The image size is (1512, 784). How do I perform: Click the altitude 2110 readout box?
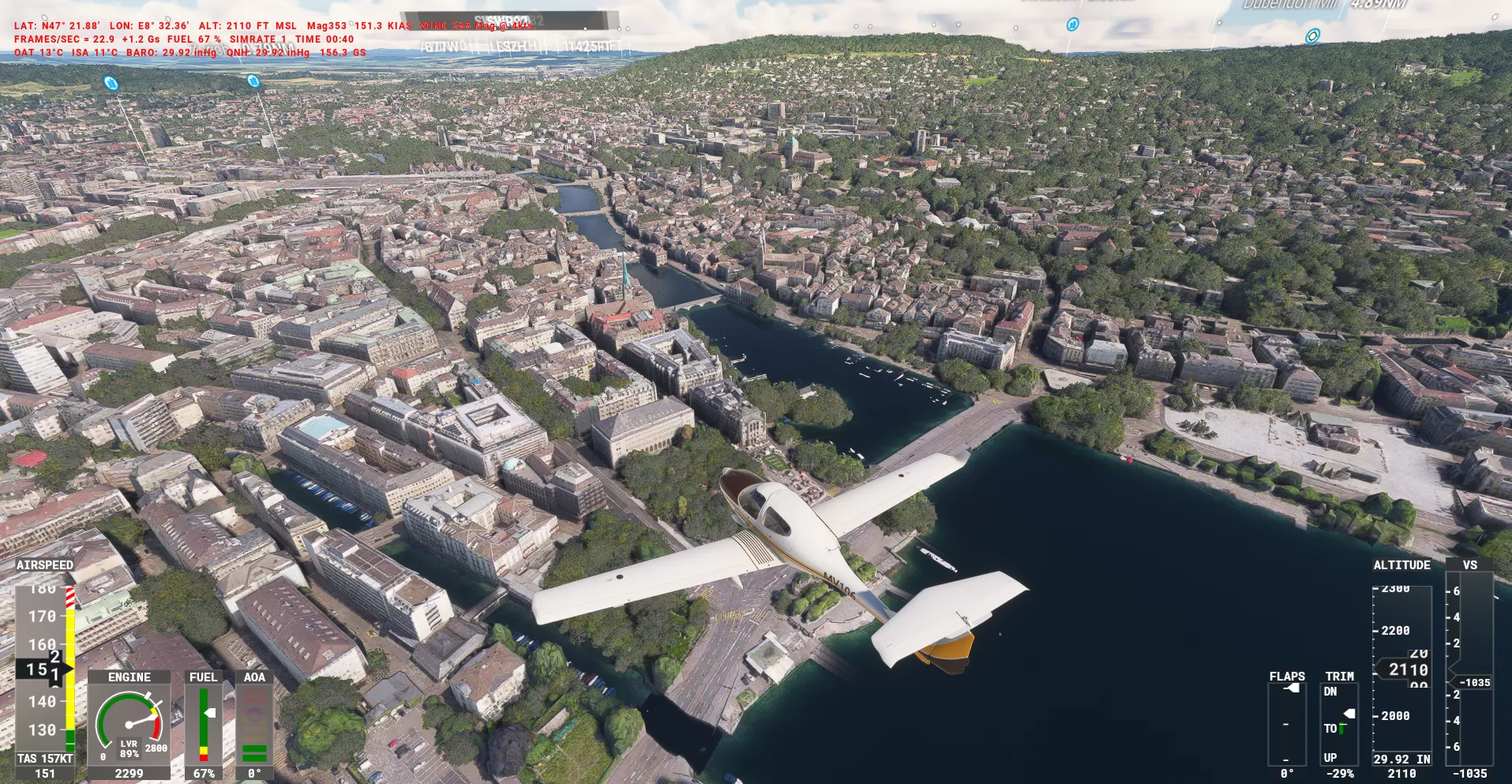[1405, 670]
